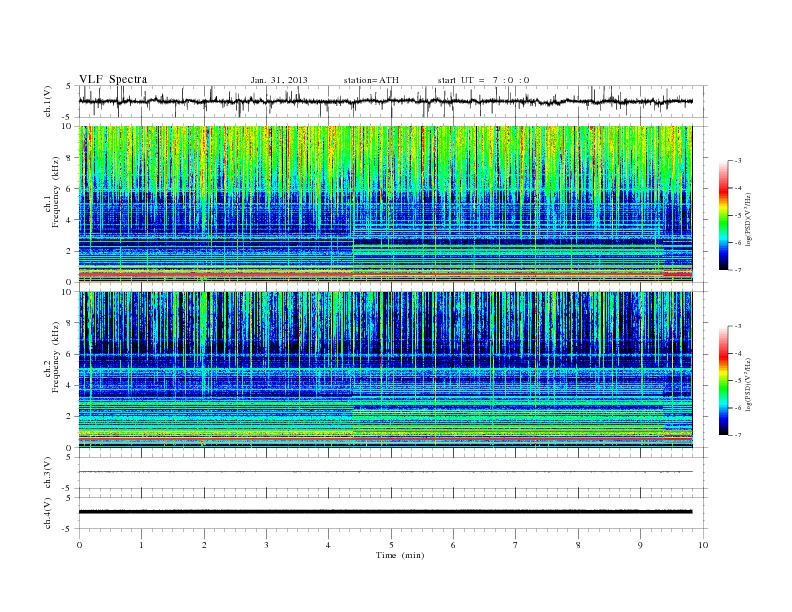
Task: Click time-axis tick label "5" at bottom
Action: (391, 545)
